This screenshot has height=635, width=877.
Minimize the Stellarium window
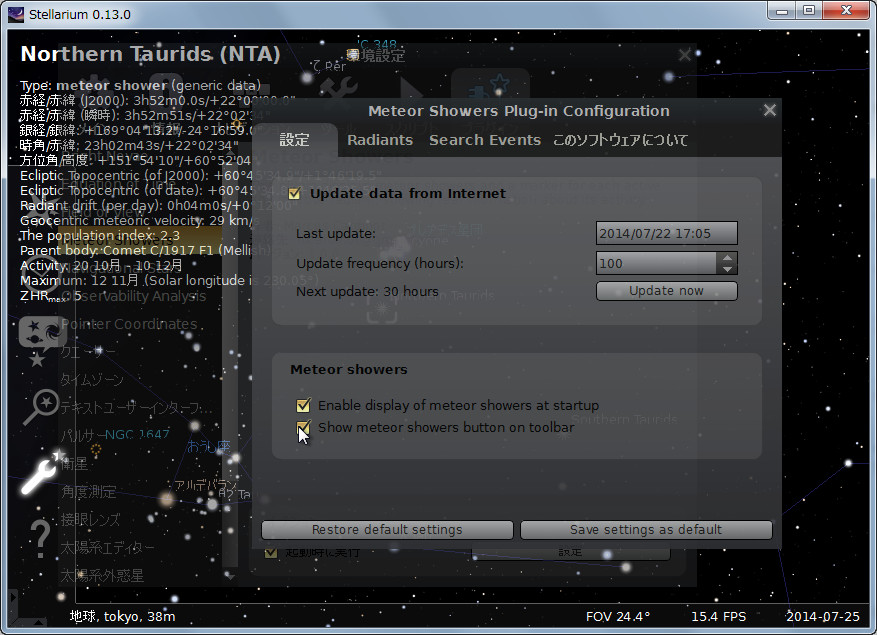(x=782, y=11)
